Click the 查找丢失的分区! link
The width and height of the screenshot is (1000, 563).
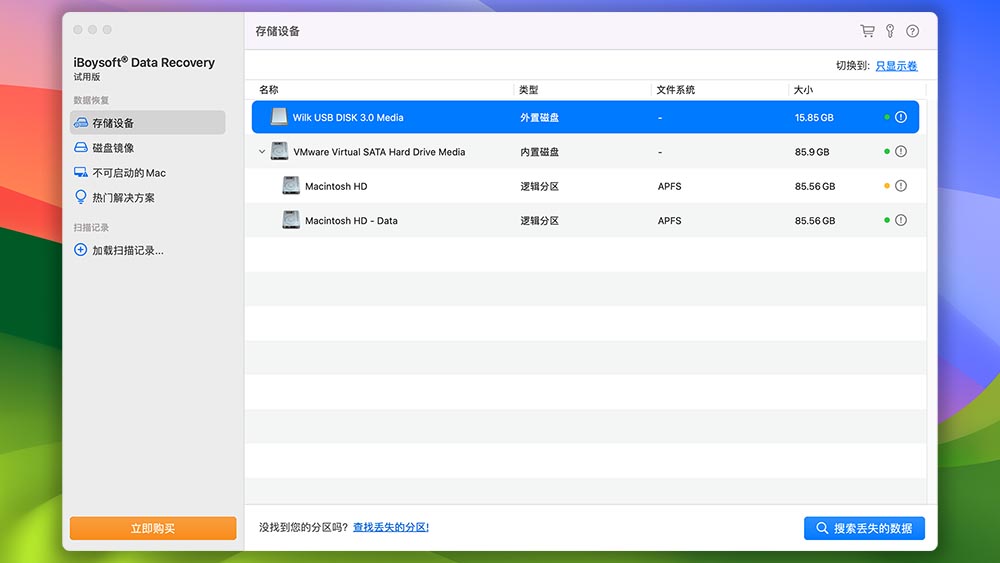pyautogui.click(x=391, y=527)
